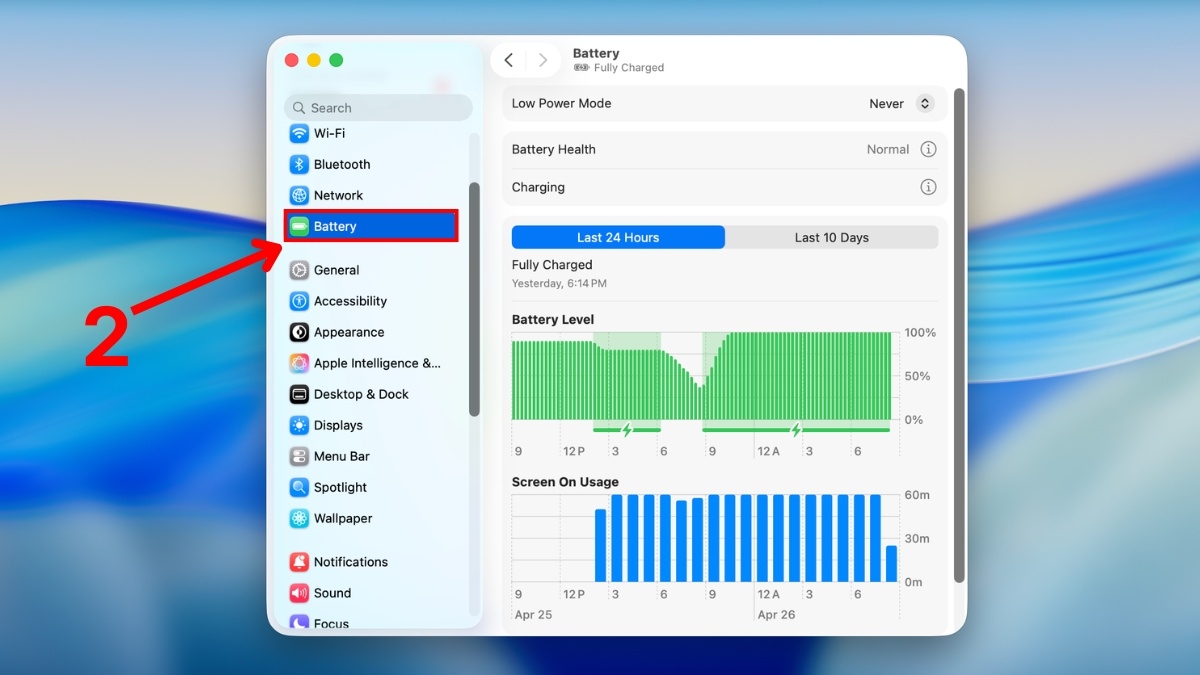Viewport: 1200px width, 675px height.
Task: Go forward with the right chevron
Action: tap(542, 60)
